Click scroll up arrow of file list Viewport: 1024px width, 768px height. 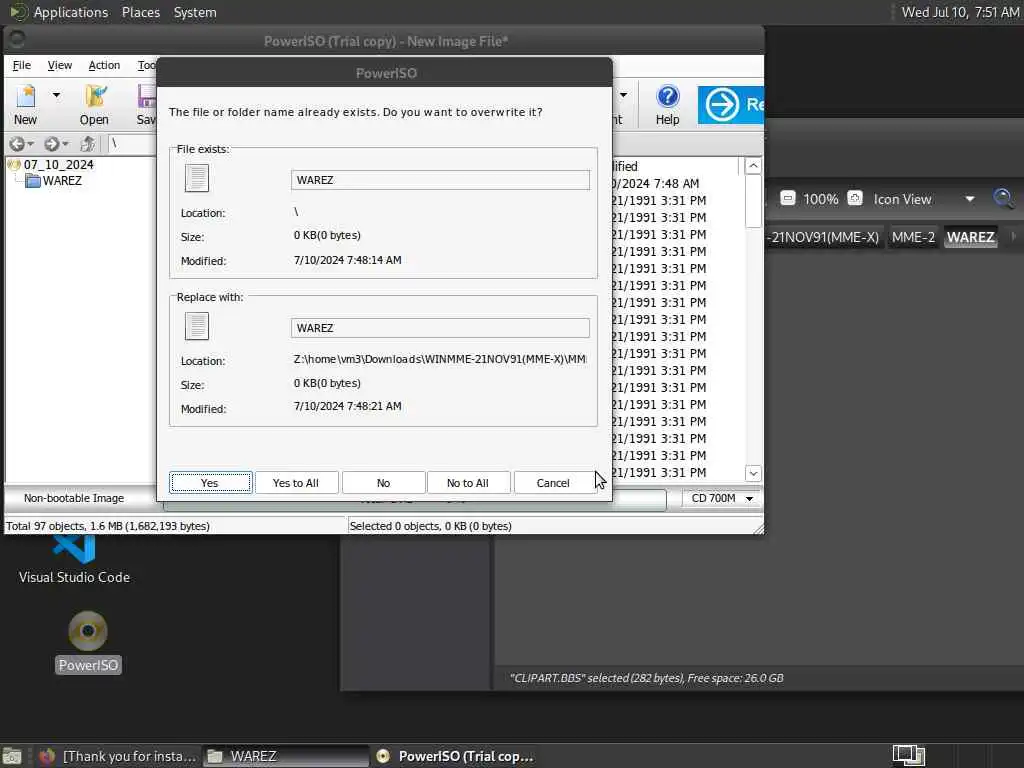tap(753, 166)
